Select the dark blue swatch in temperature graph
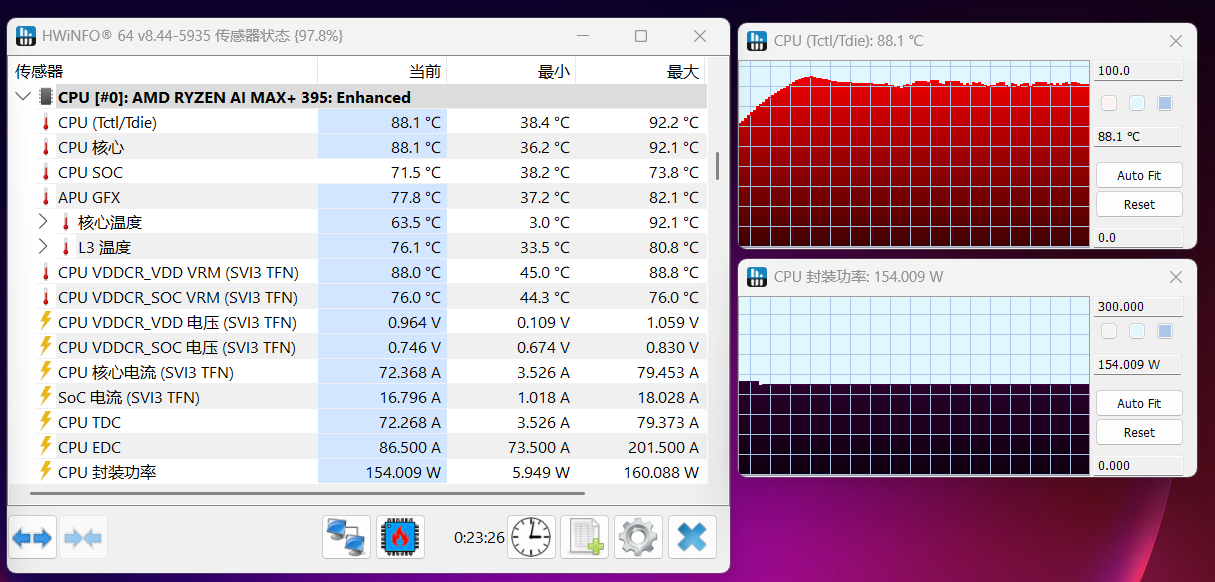1215x582 pixels. [1165, 103]
